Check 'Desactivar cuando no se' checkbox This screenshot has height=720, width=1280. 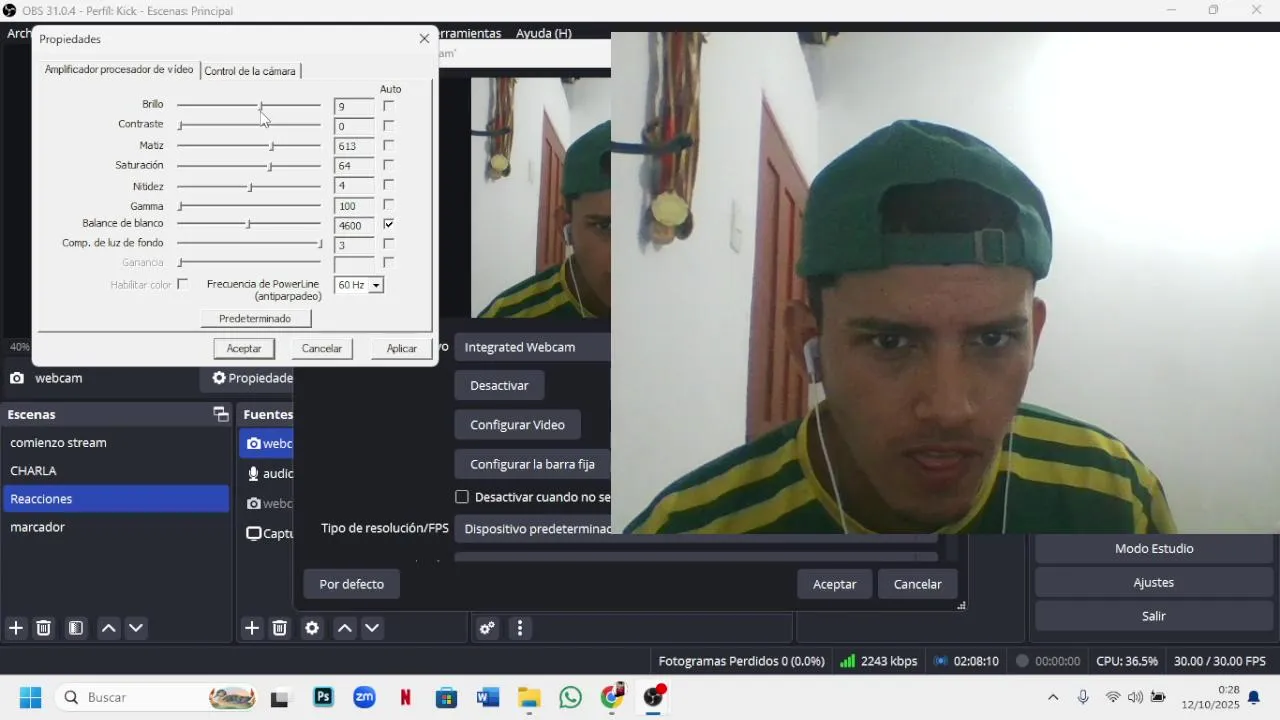tap(462, 497)
